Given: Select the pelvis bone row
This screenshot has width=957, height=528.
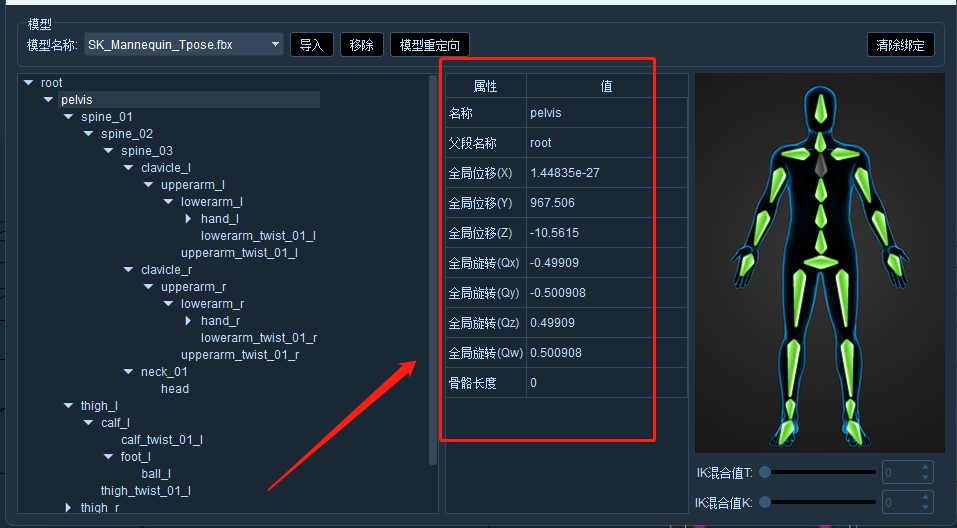Looking at the screenshot, I should [189, 99].
